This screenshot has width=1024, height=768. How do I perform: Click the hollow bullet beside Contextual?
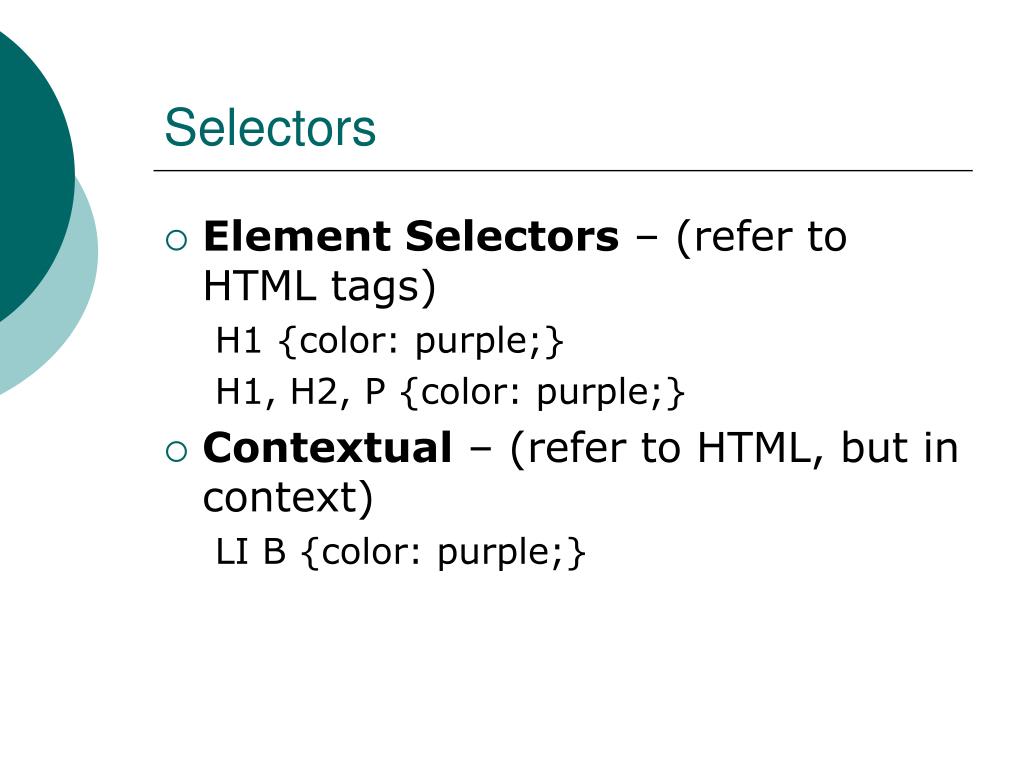pos(176,452)
